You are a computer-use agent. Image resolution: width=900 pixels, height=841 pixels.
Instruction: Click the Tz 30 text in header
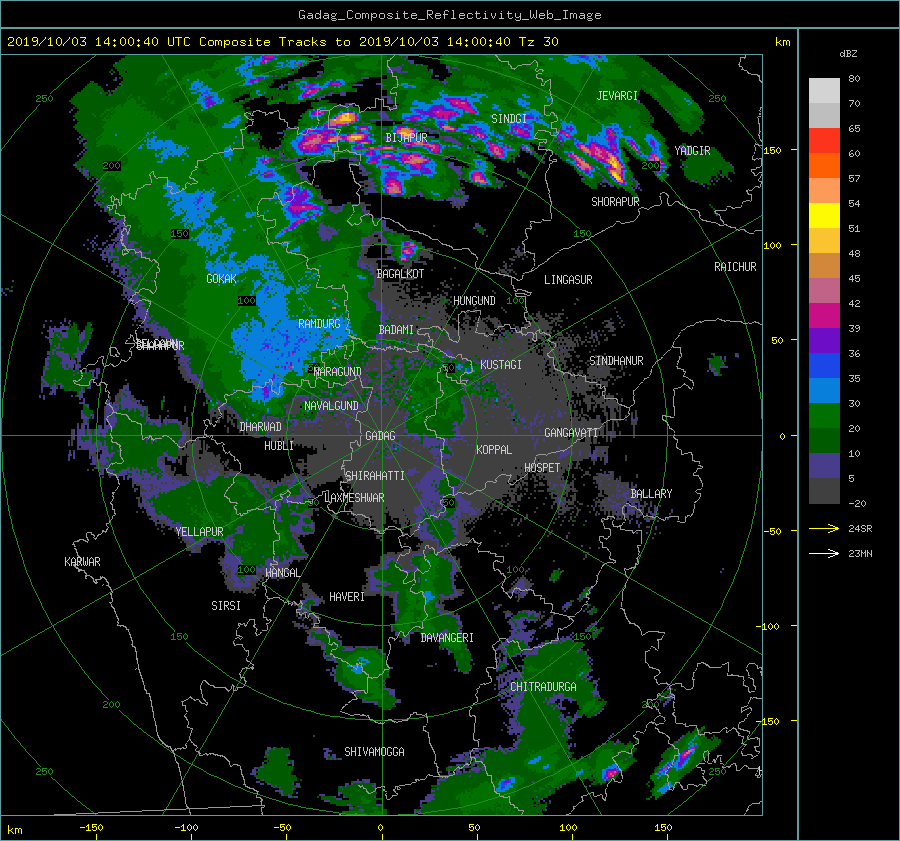[539, 42]
